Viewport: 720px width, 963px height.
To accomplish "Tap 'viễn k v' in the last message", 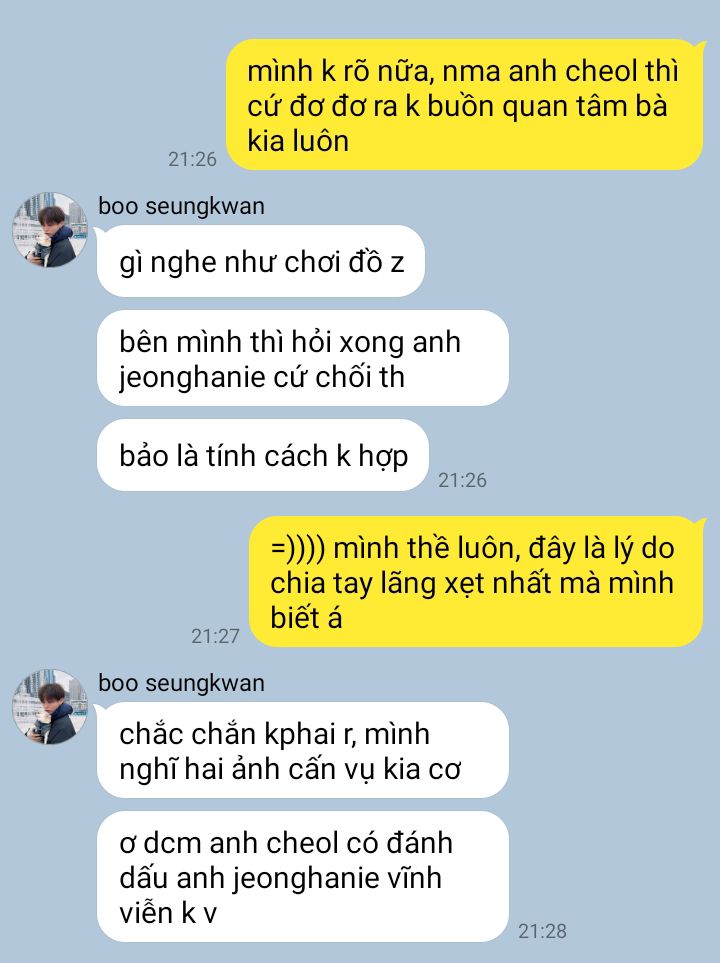I will click(x=168, y=913).
